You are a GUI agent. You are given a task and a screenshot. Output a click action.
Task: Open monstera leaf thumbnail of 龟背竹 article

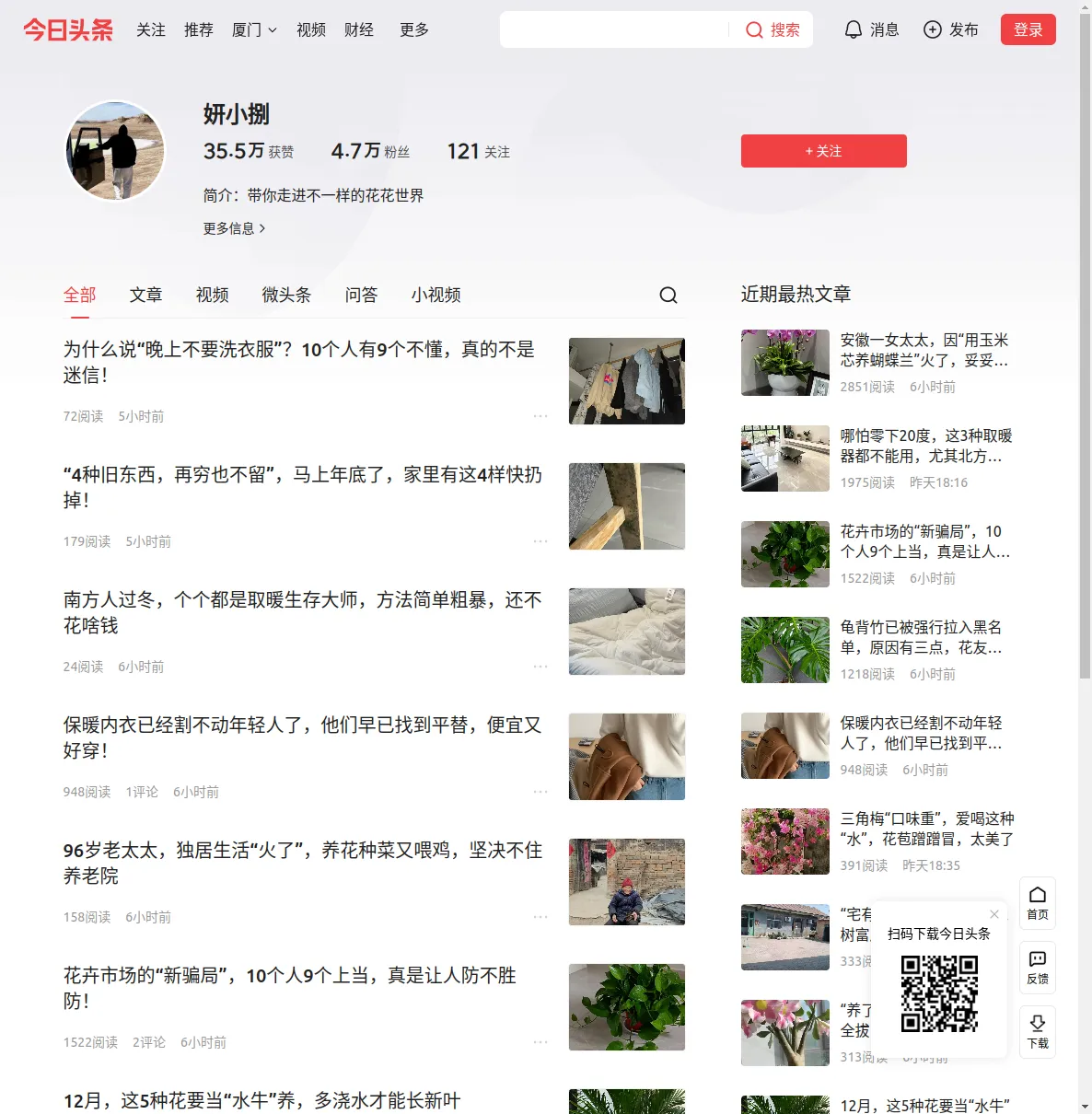[x=785, y=650]
